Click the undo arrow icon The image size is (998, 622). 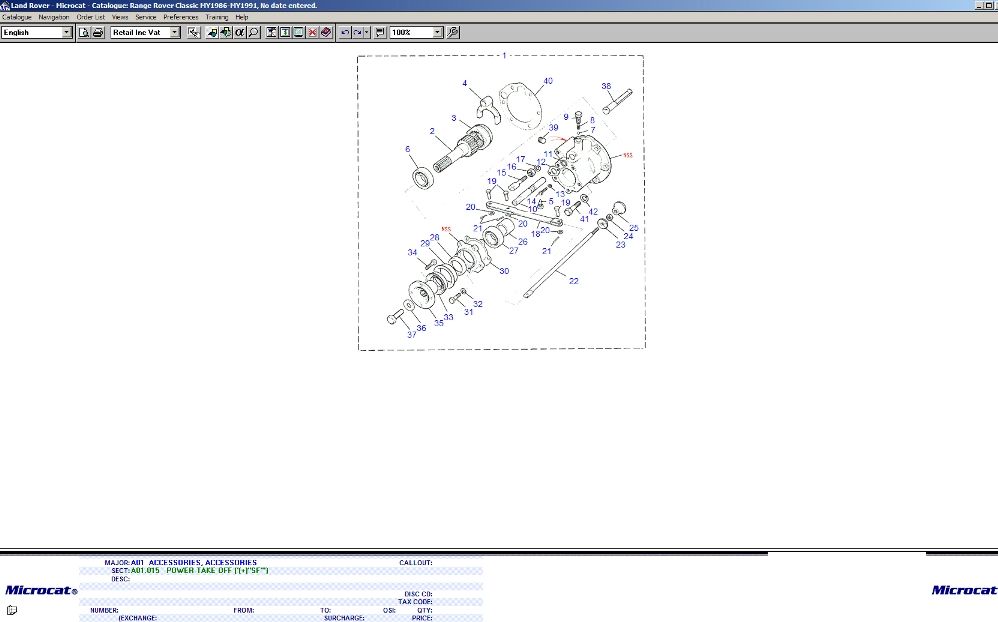click(x=344, y=32)
